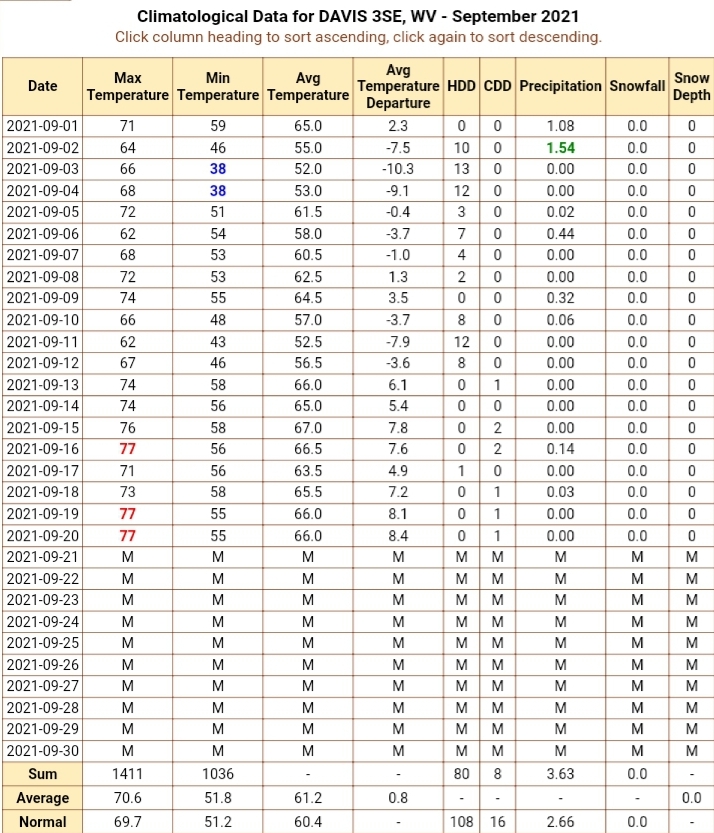Click departure value 8.4 on 2021-09-20
This screenshot has width=714, height=833.
398,536
